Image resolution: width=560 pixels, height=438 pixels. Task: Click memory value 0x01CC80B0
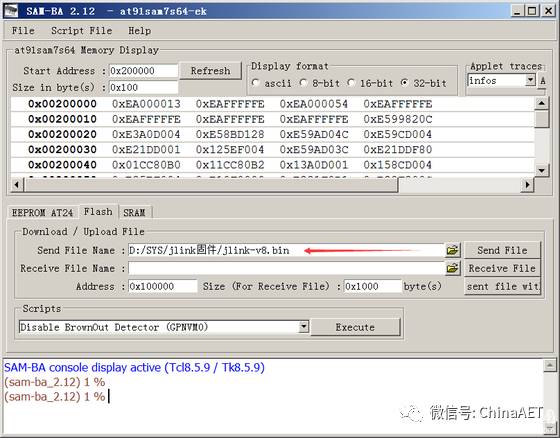coord(146,165)
